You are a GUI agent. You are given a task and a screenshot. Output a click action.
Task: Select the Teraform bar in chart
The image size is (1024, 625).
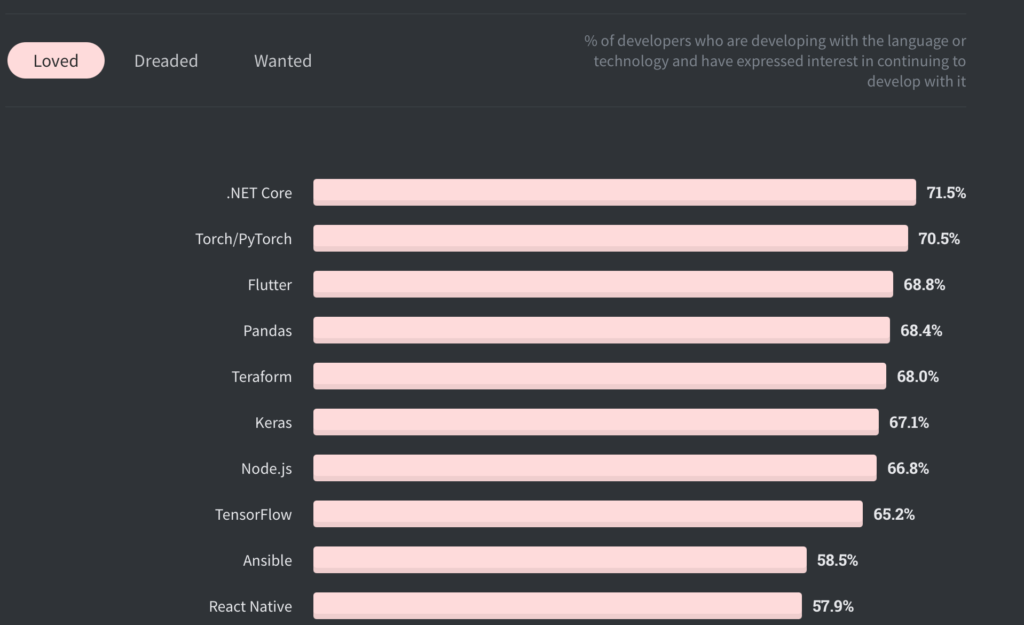click(599, 376)
